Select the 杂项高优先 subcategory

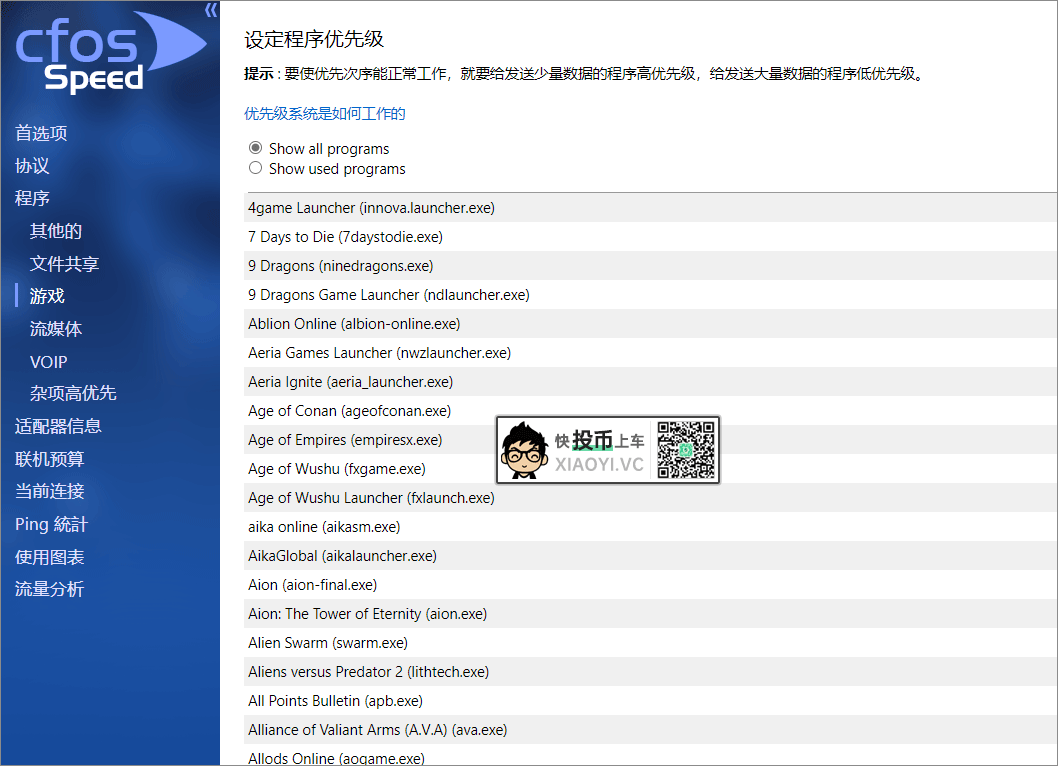click(73, 393)
